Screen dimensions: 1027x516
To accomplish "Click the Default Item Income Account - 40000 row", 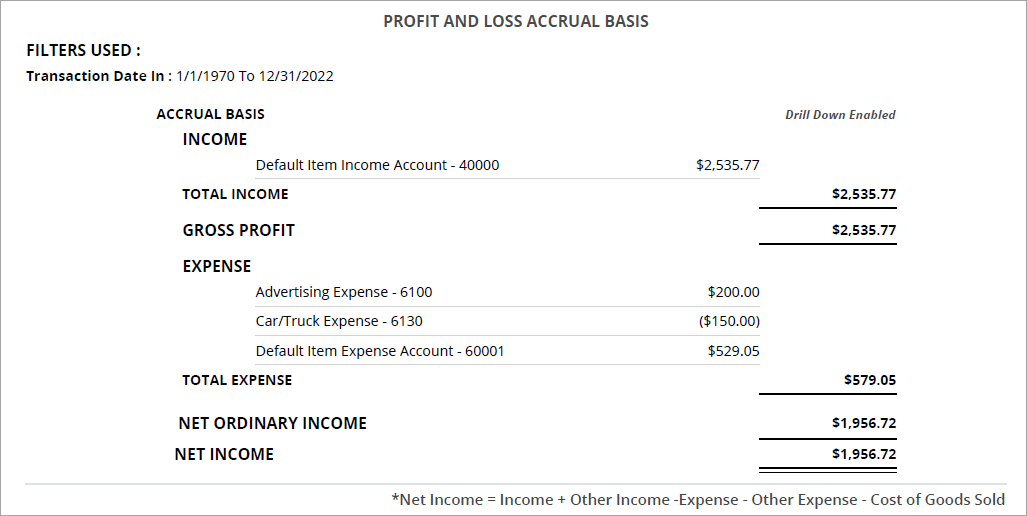I will [x=377, y=165].
